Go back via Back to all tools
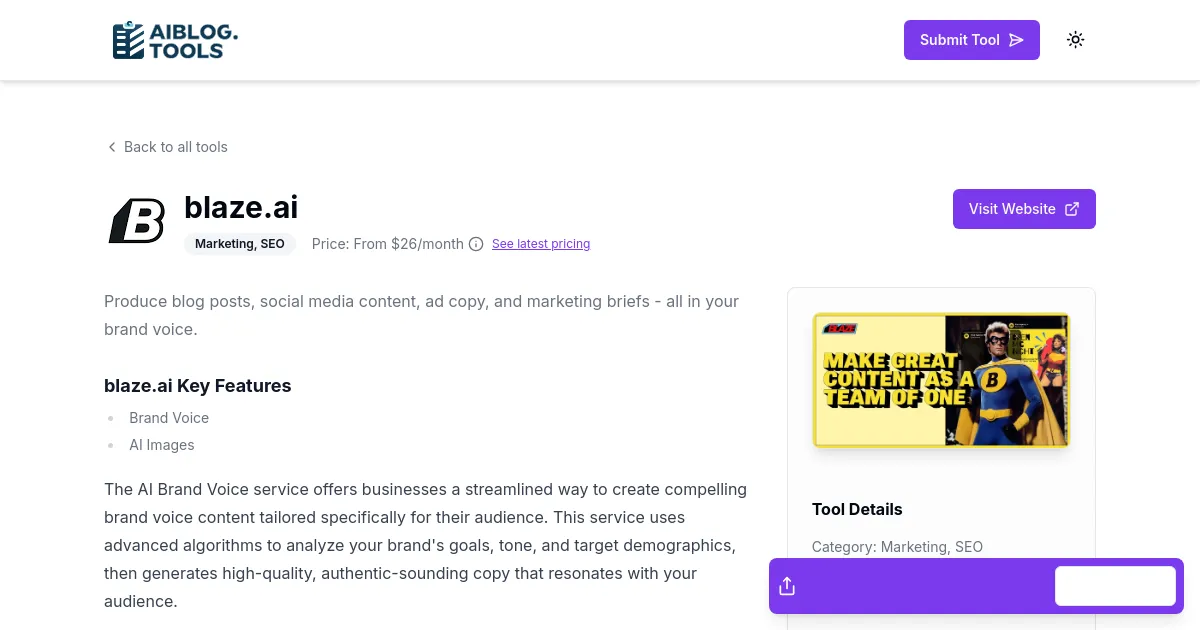 [175, 147]
